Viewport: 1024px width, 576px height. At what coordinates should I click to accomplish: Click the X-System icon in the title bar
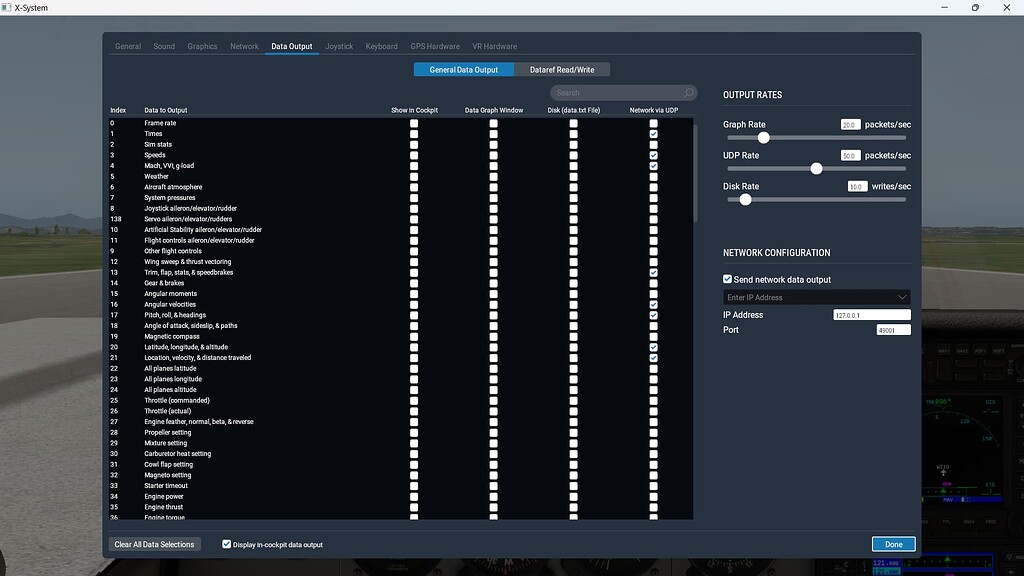(9, 8)
